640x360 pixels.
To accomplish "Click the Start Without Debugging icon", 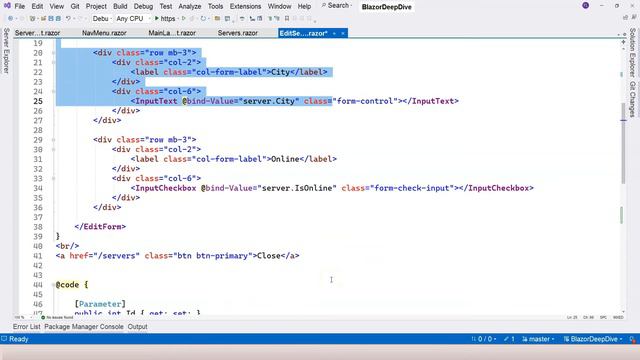I will pyautogui.click(x=184, y=18).
